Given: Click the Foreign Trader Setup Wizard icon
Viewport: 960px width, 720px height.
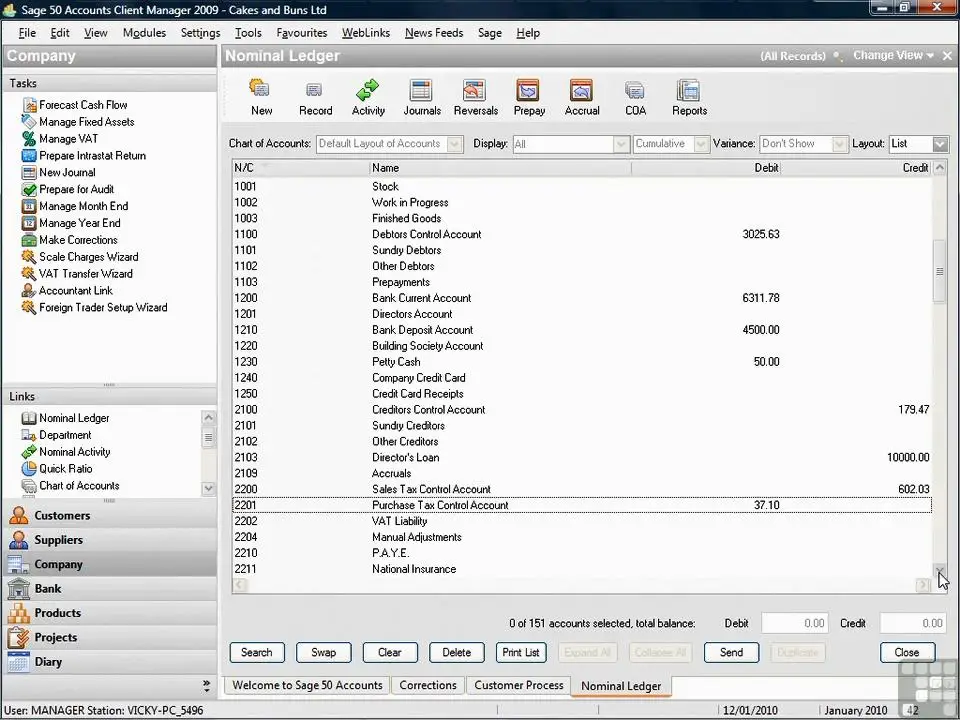Looking at the screenshot, I should 29,307.
